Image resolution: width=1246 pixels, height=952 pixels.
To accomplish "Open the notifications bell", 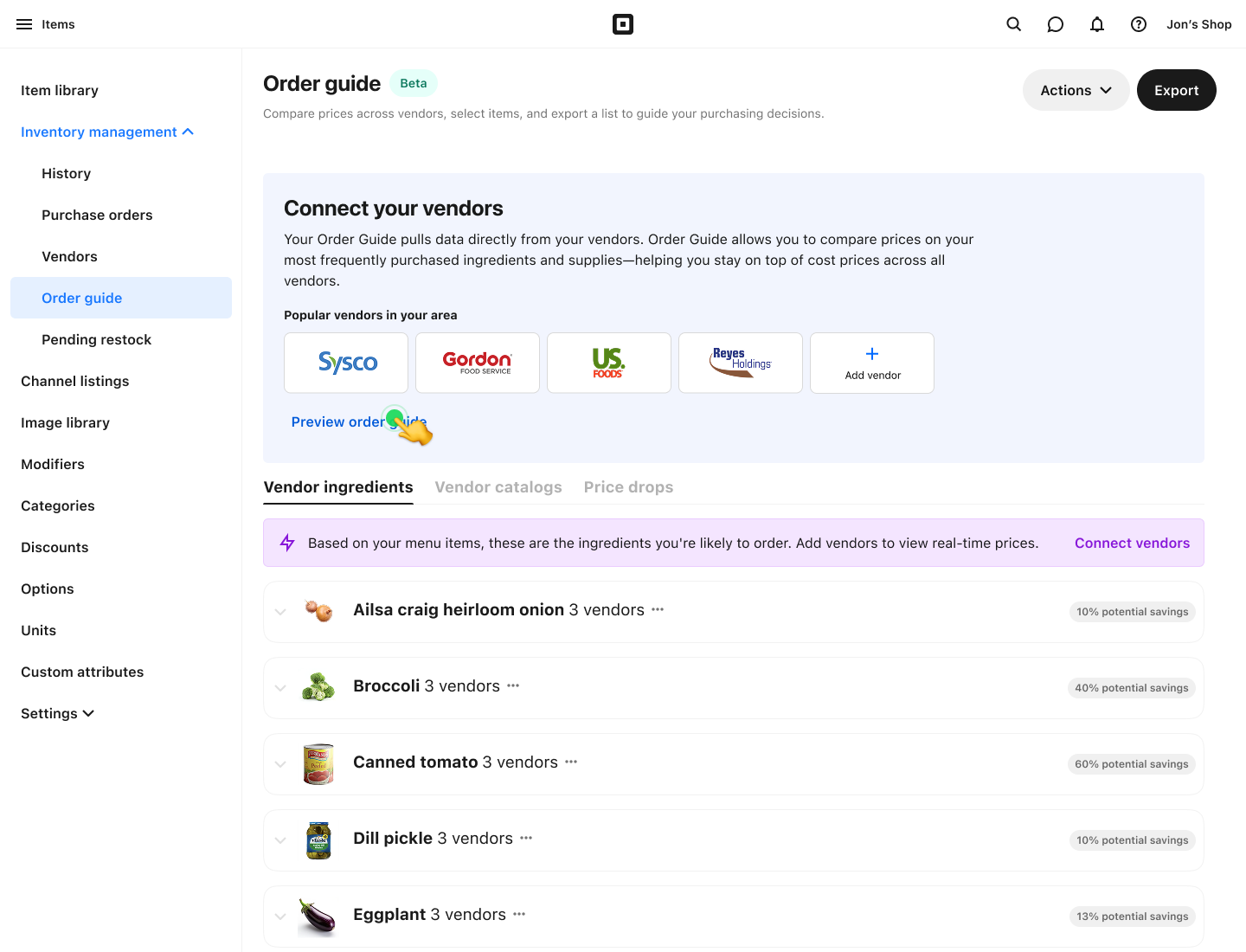I will click(x=1097, y=24).
